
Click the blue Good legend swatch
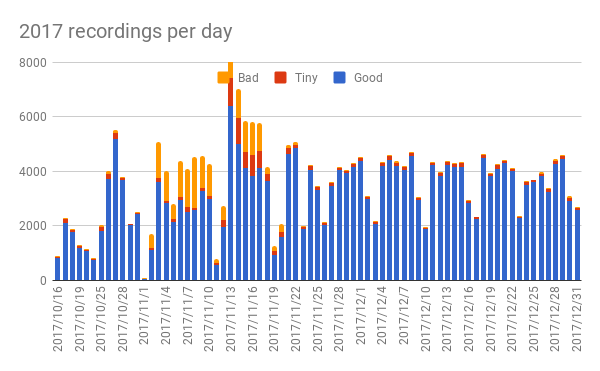pos(339,78)
